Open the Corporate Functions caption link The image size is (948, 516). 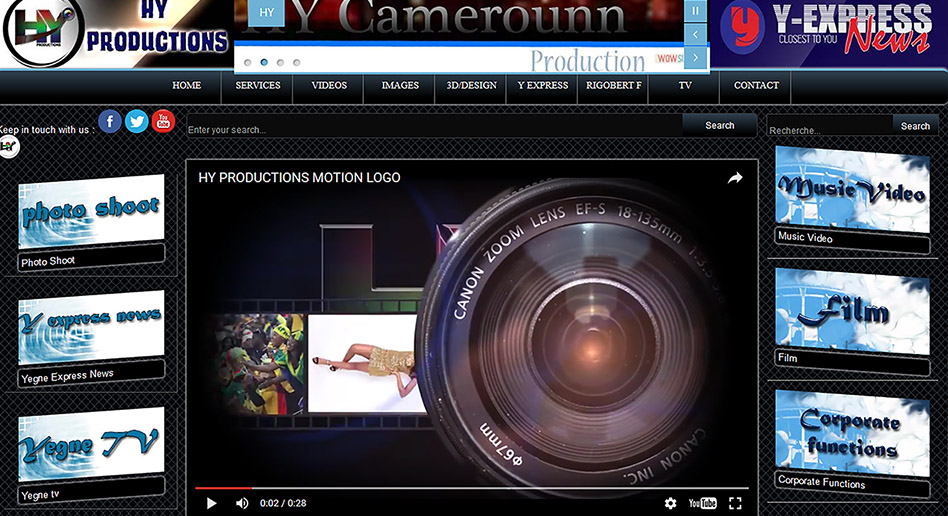822,482
